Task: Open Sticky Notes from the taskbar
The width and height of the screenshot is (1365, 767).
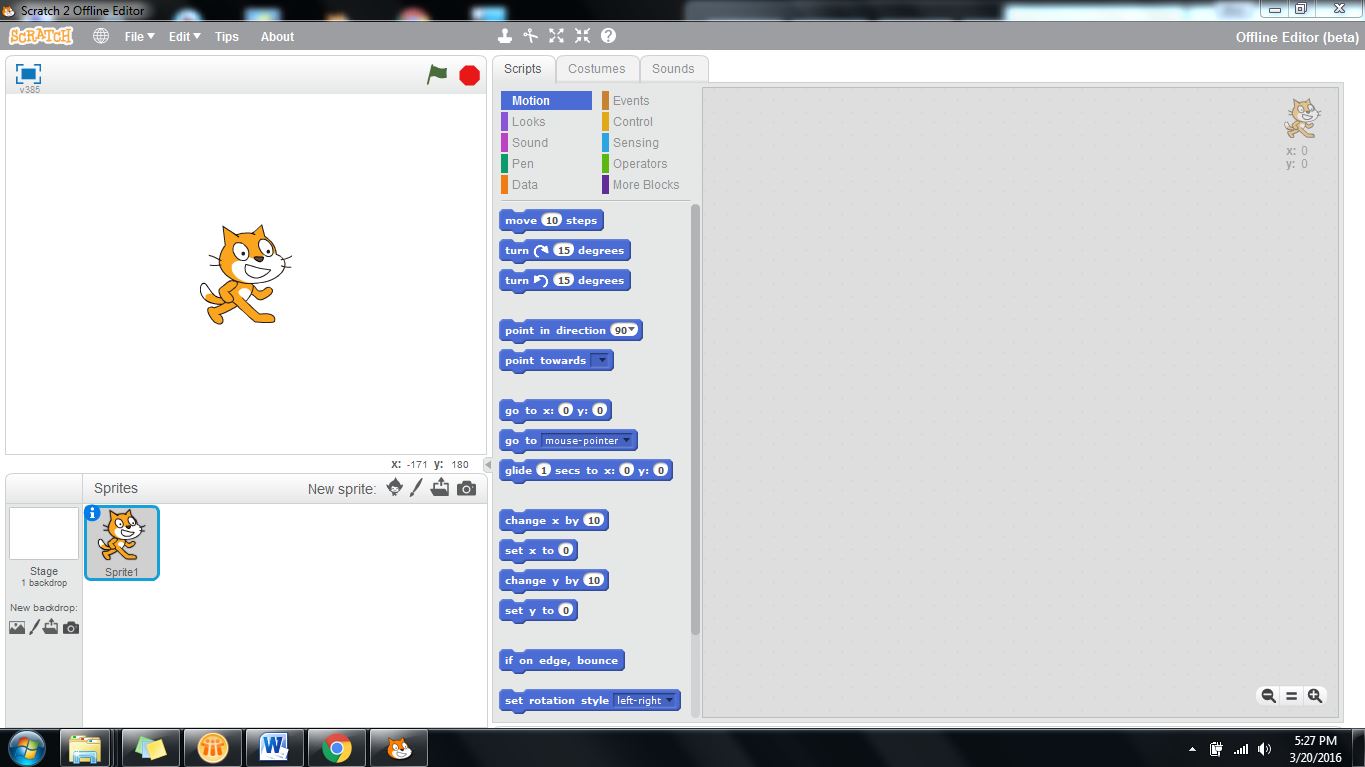Action: point(150,747)
